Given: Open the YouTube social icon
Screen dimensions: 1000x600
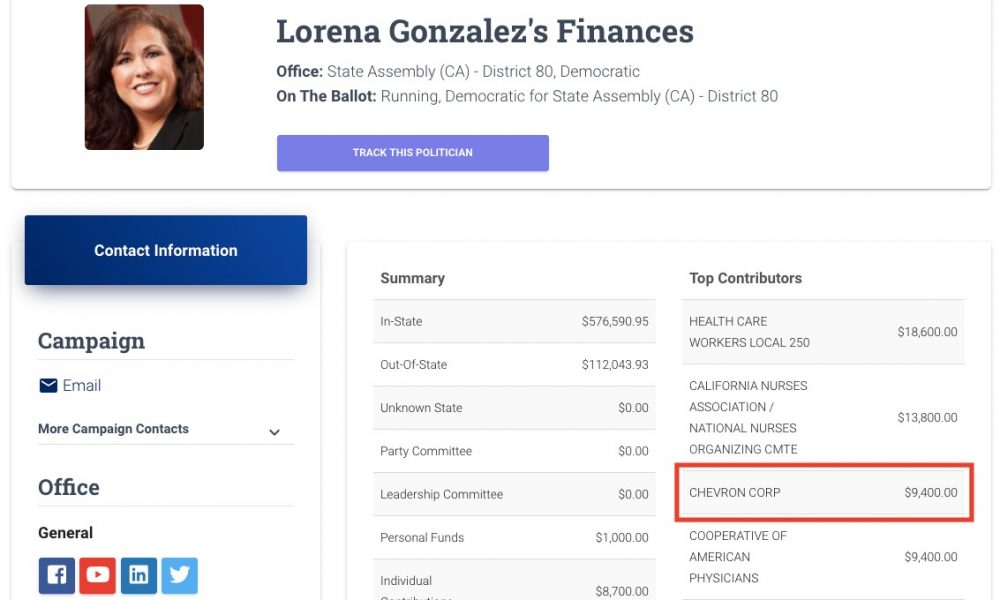Looking at the screenshot, I should (98, 575).
